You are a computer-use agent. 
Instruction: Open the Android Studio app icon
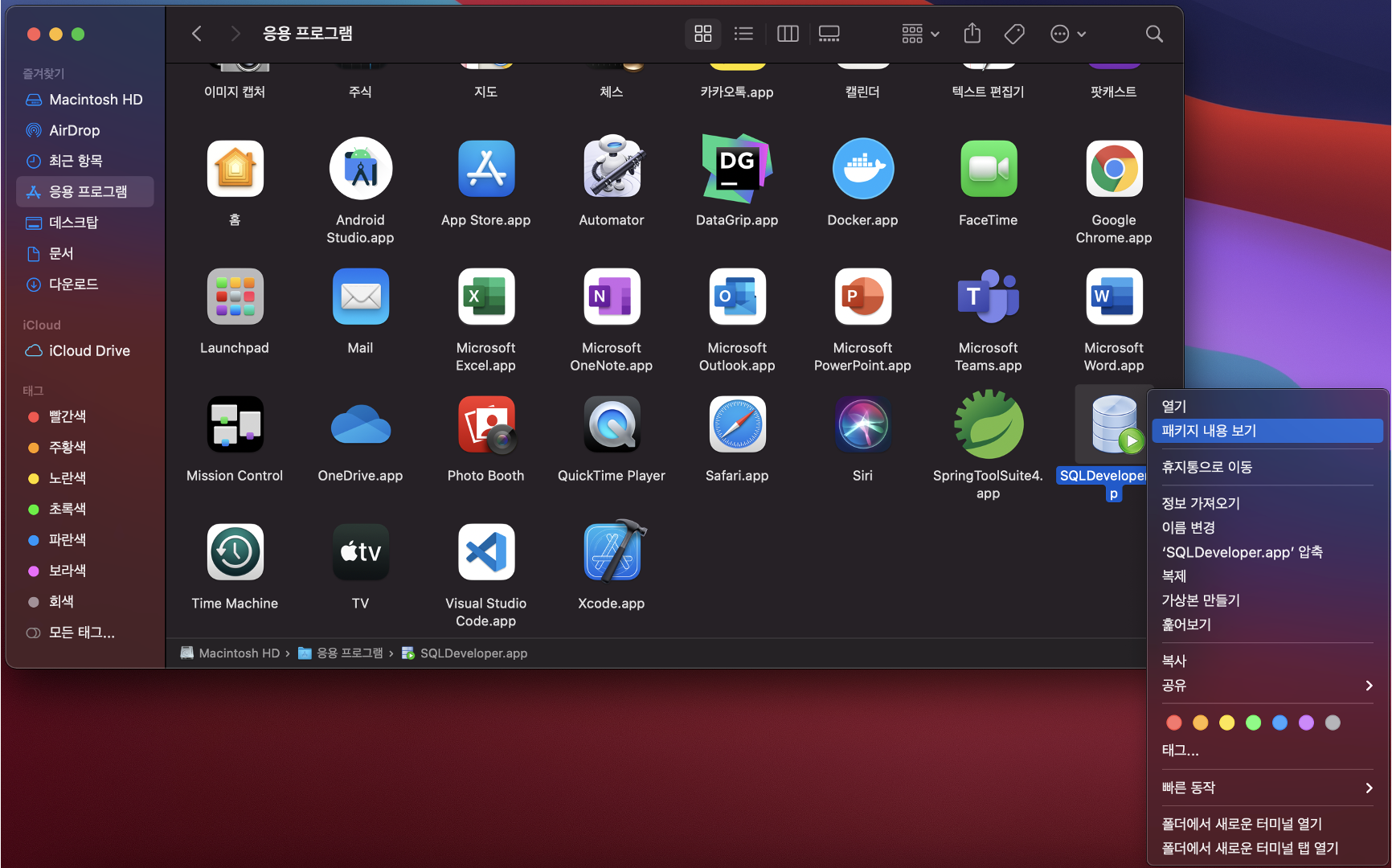pos(360,169)
